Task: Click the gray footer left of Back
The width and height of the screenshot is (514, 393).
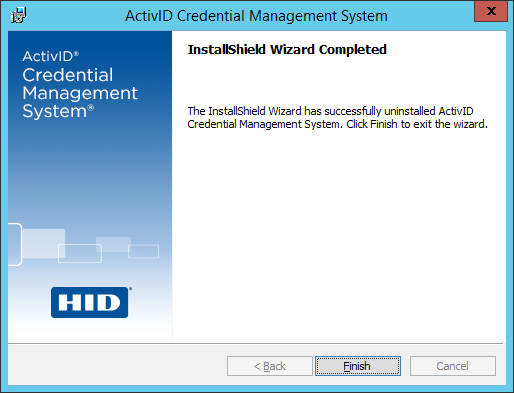Action: pos(117,366)
